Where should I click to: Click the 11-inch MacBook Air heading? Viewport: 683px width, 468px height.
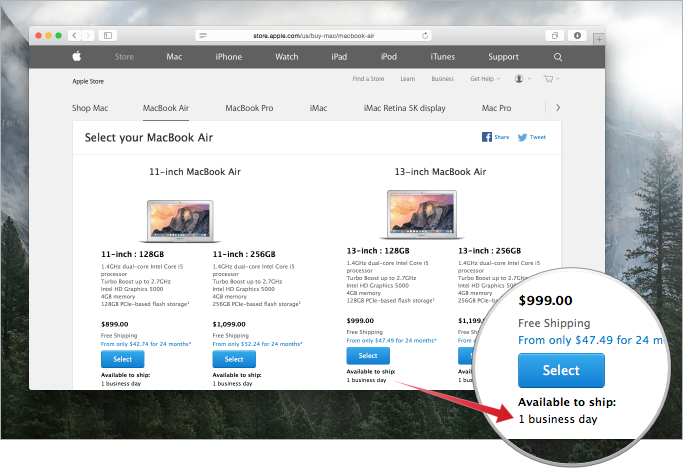click(195, 172)
